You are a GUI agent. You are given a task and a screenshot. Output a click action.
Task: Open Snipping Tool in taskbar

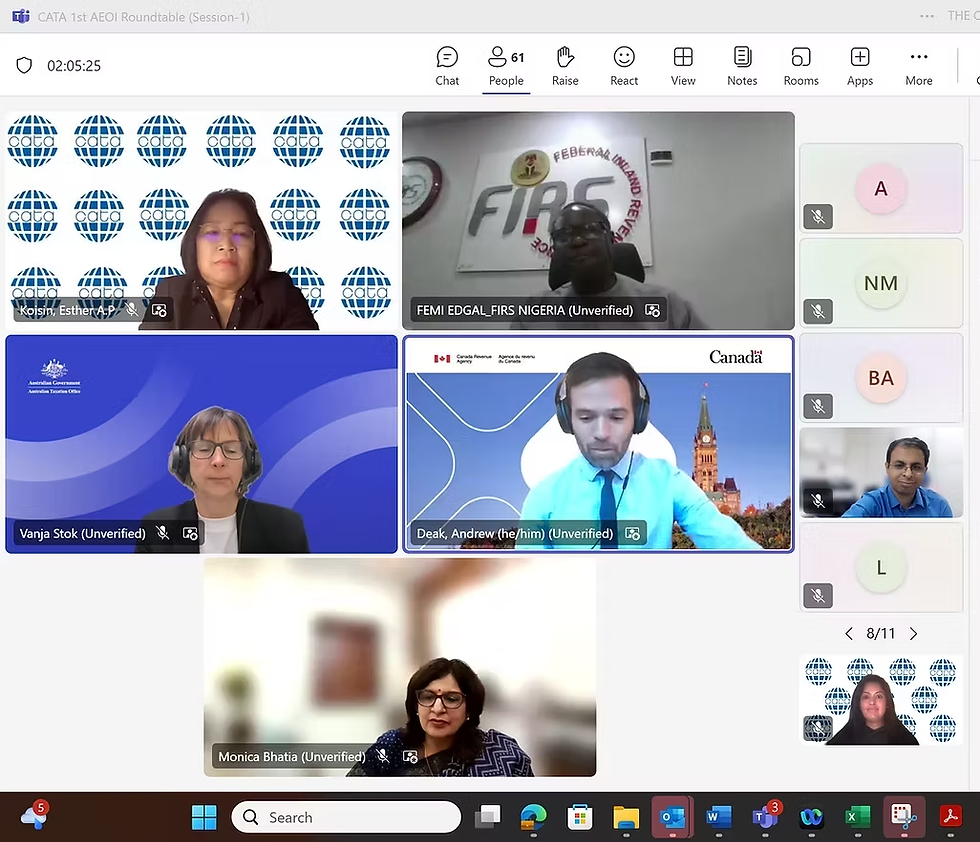(x=904, y=817)
